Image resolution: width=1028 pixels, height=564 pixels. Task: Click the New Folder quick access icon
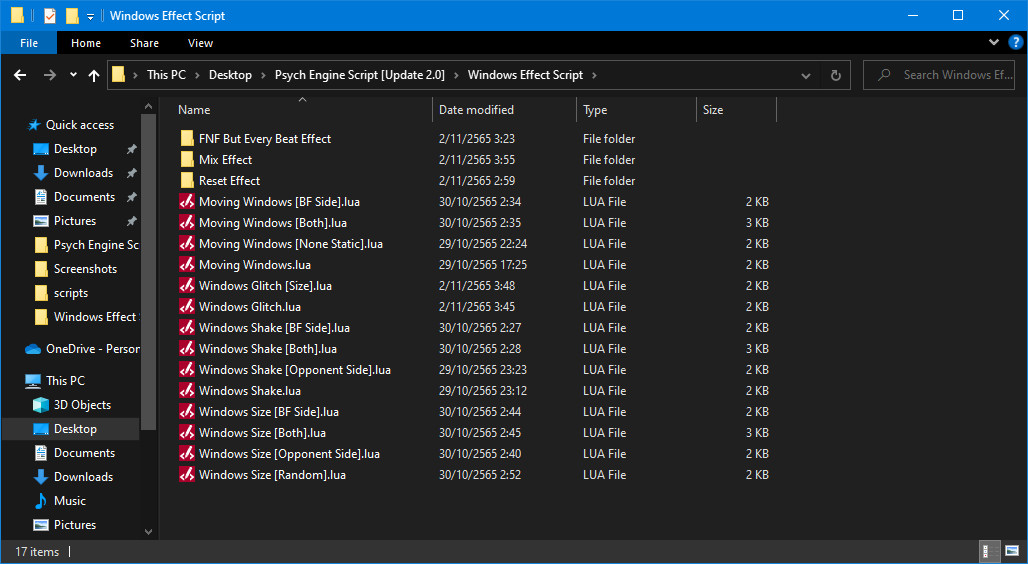pyautogui.click(x=72, y=15)
